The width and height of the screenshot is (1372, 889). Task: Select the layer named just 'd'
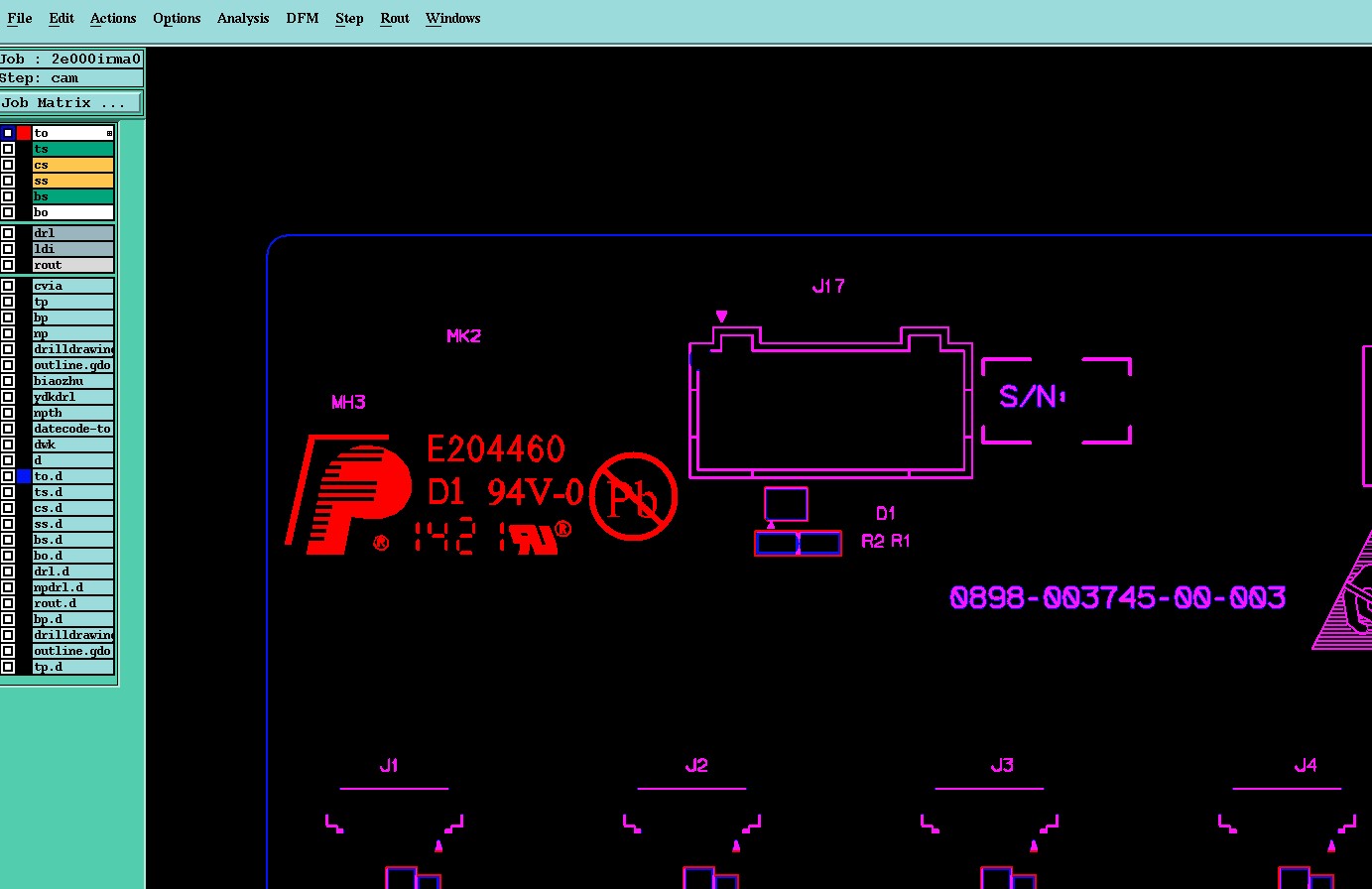point(73,460)
